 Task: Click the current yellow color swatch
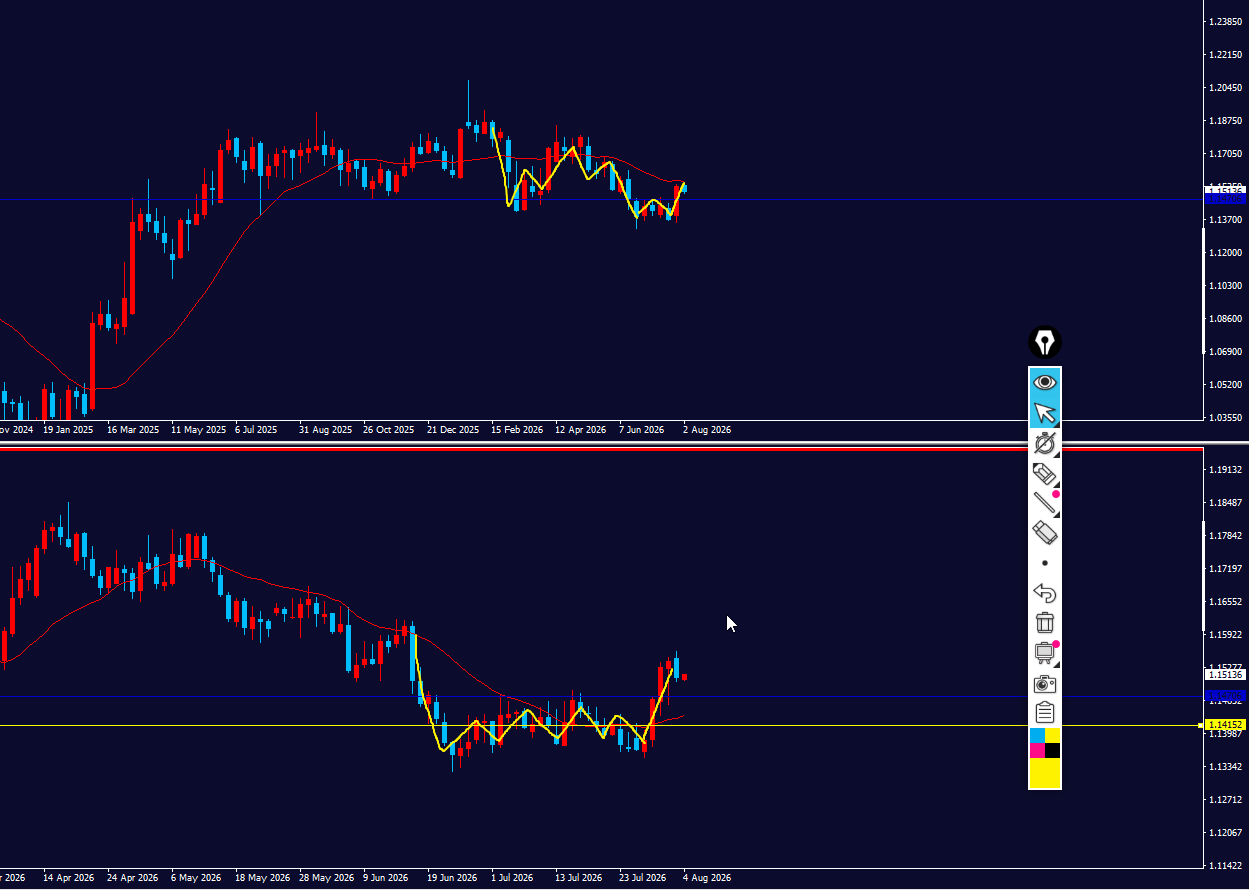(x=1045, y=773)
